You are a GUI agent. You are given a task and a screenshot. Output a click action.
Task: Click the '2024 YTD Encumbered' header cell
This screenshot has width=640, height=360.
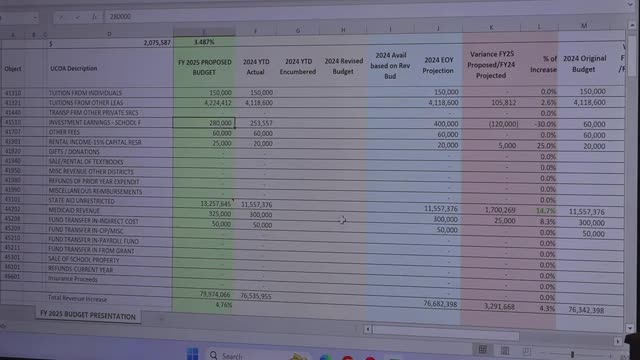pyautogui.click(x=298, y=67)
